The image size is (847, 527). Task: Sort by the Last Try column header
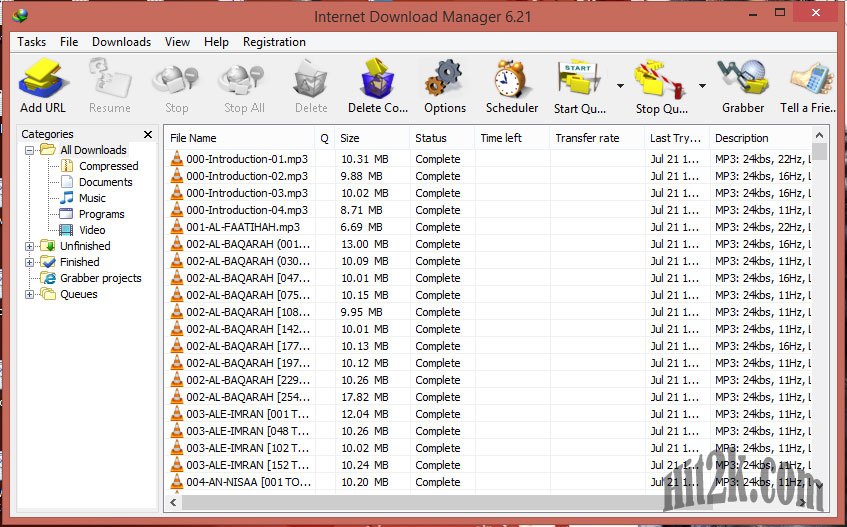677,138
